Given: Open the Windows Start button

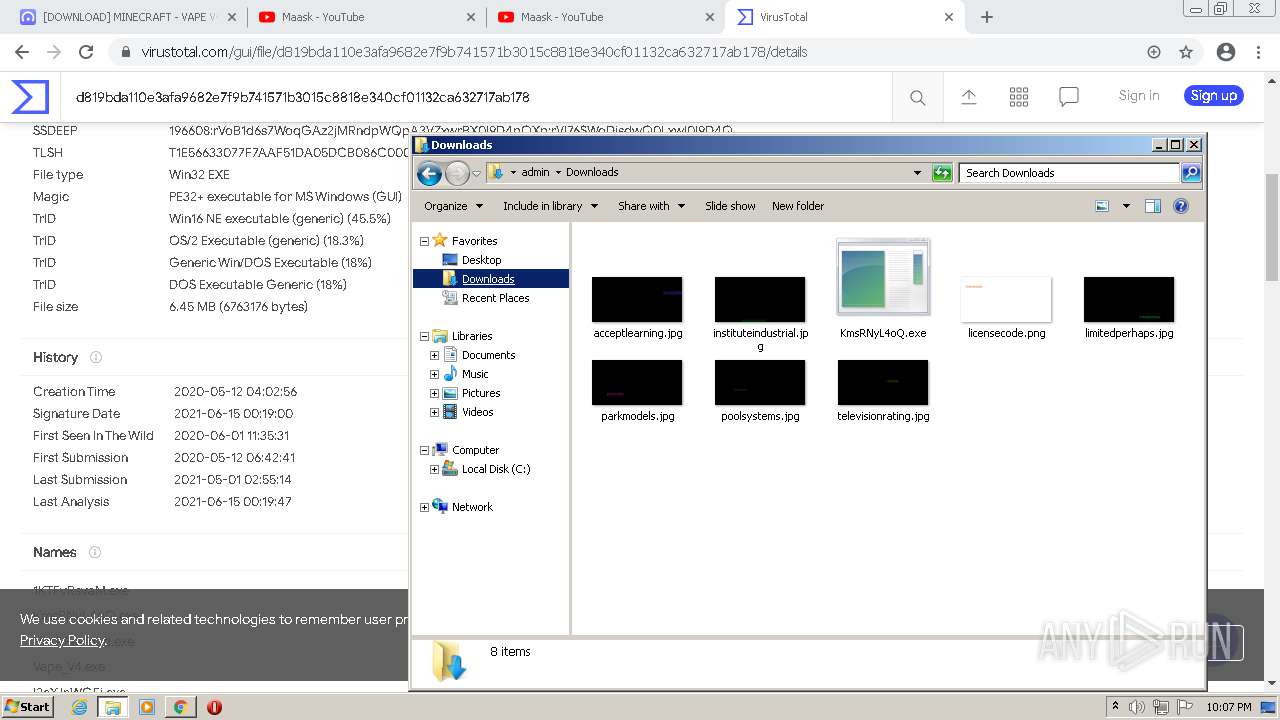Looking at the screenshot, I should tap(28, 707).
